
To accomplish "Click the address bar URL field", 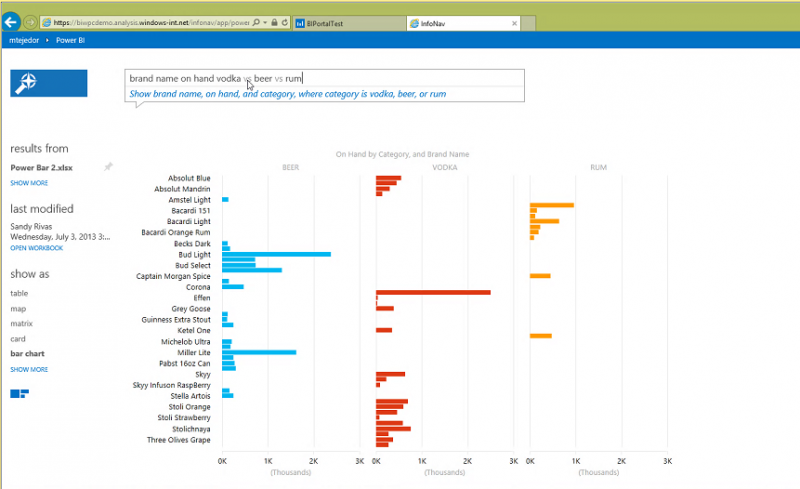I will [x=151, y=22].
